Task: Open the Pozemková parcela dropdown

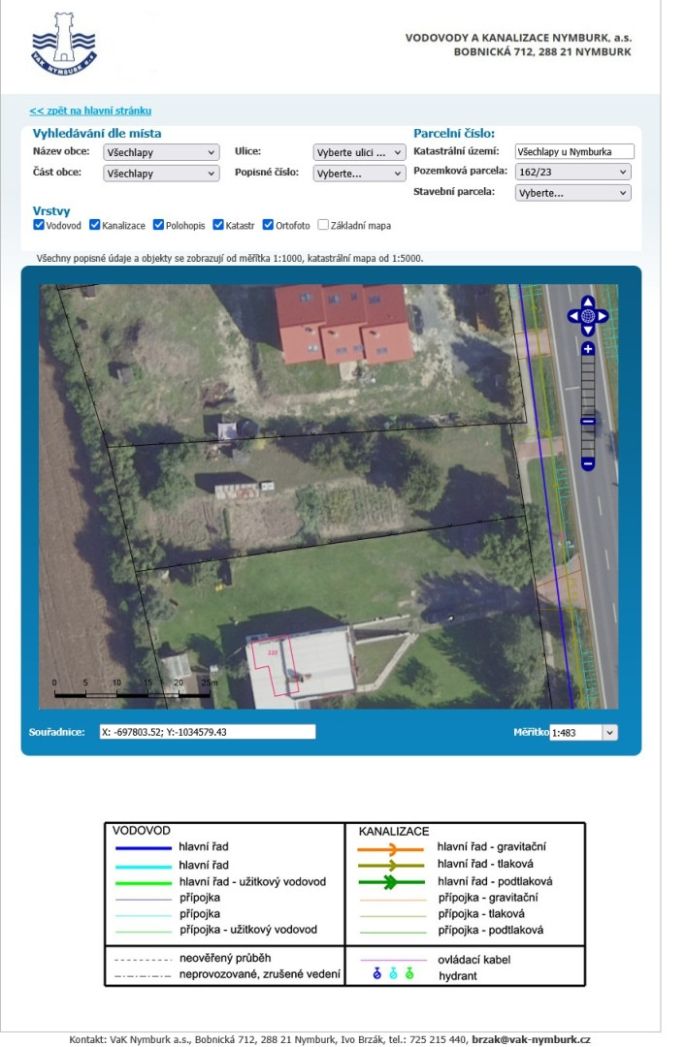Action: click(x=573, y=172)
